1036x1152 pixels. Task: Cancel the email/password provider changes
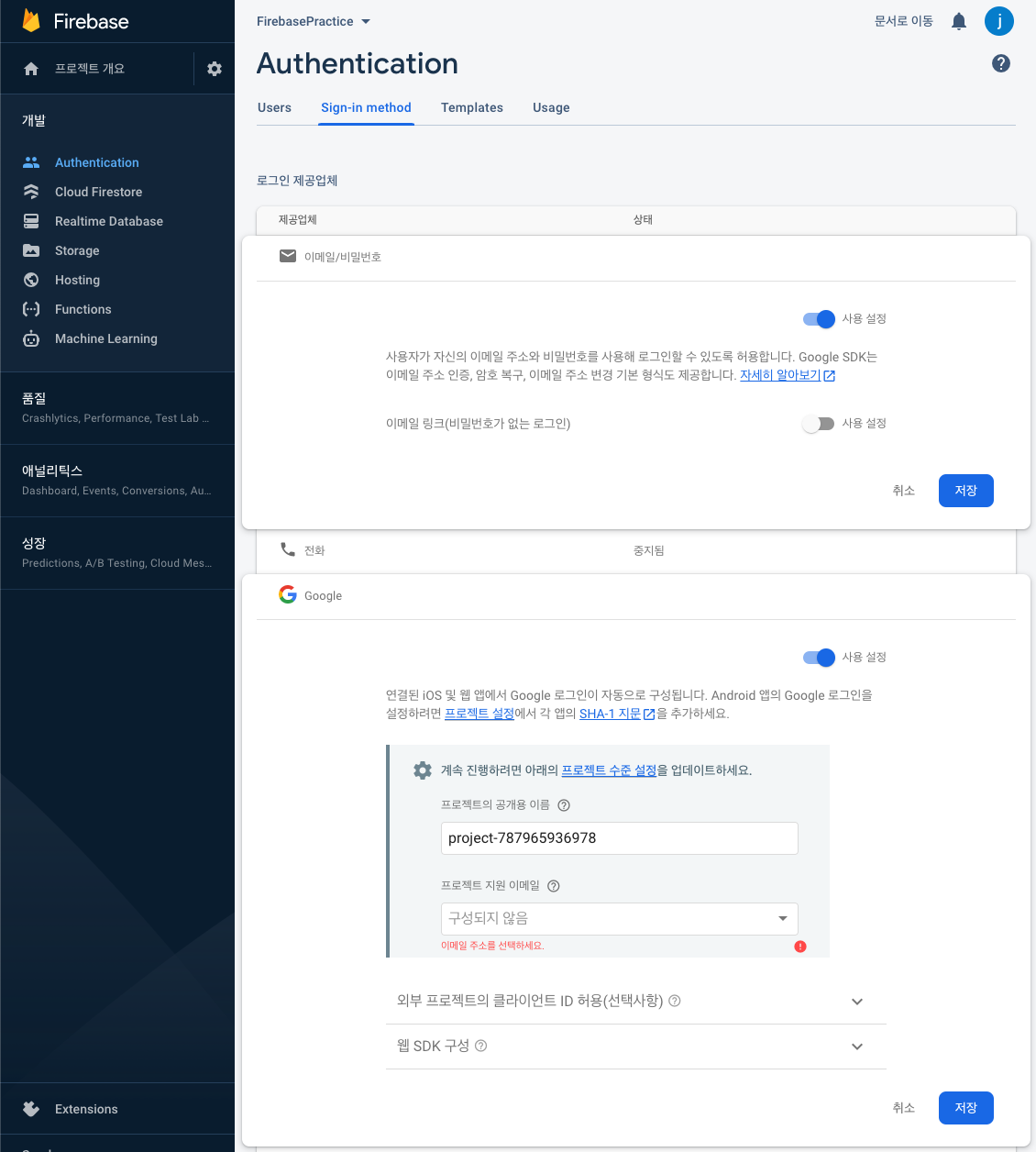point(904,491)
